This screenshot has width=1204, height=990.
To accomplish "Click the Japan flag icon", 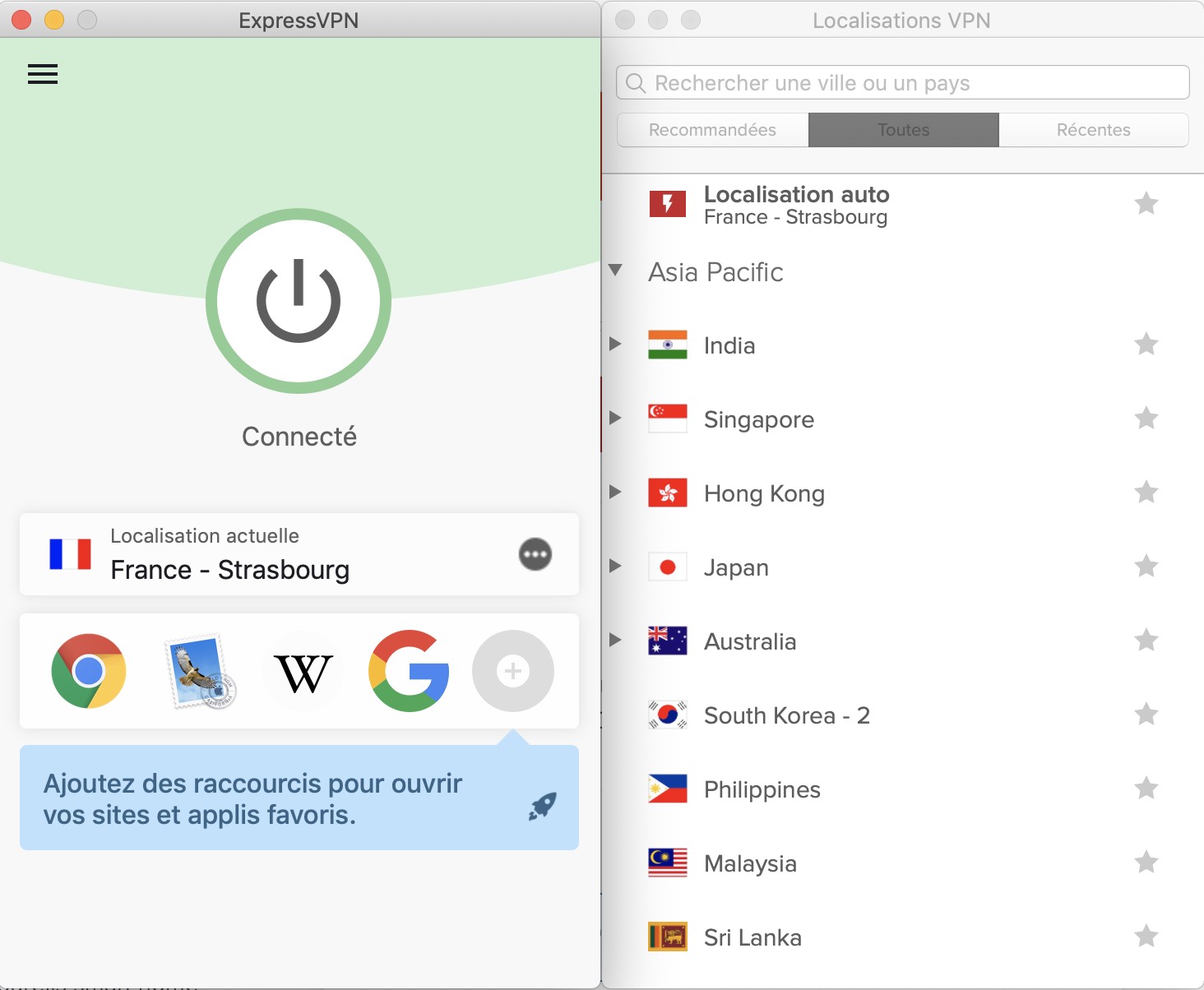I will click(x=668, y=567).
